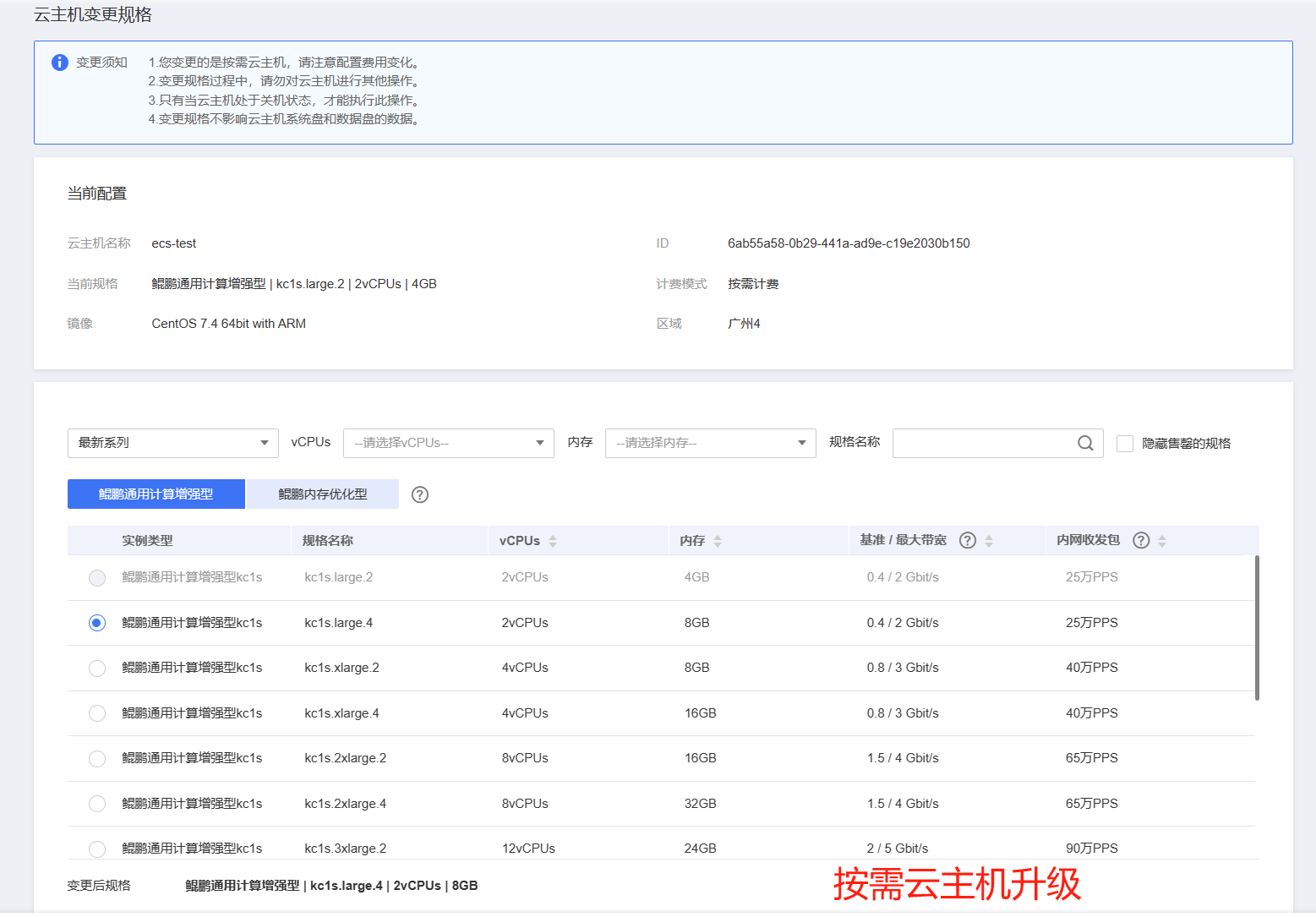Open help tooltip for 基准 / 最大带宽
Viewport: 1316px width, 917px height.
(968, 541)
